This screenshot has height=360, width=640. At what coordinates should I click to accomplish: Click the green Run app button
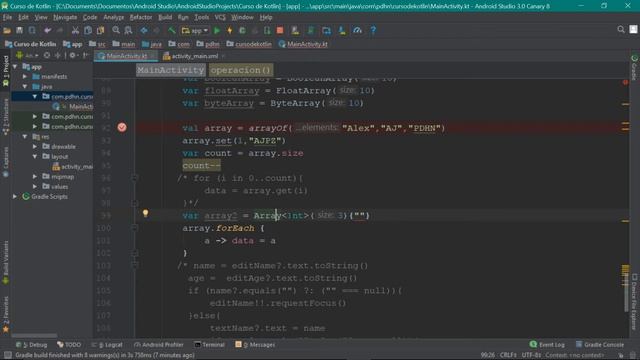tap(217, 30)
